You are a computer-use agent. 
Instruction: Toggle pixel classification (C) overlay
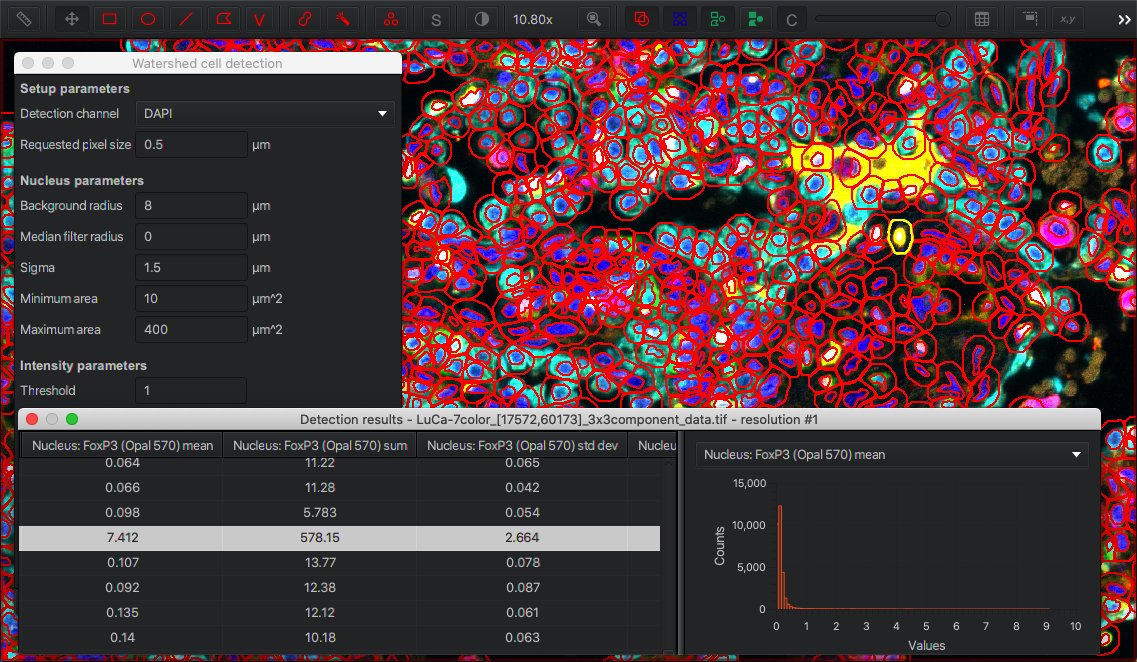tap(792, 19)
